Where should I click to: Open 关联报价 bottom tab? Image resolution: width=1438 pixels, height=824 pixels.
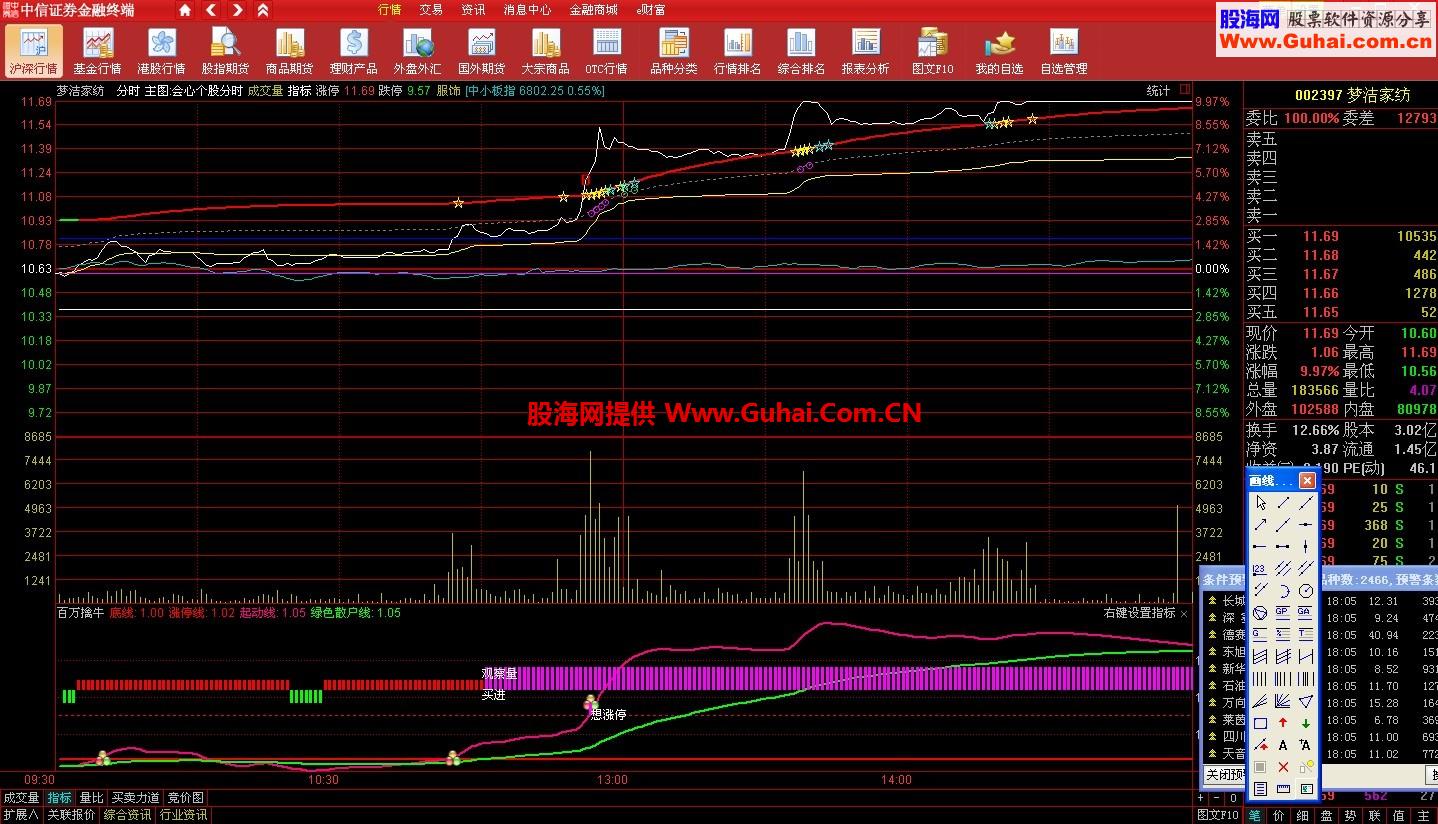[71, 815]
